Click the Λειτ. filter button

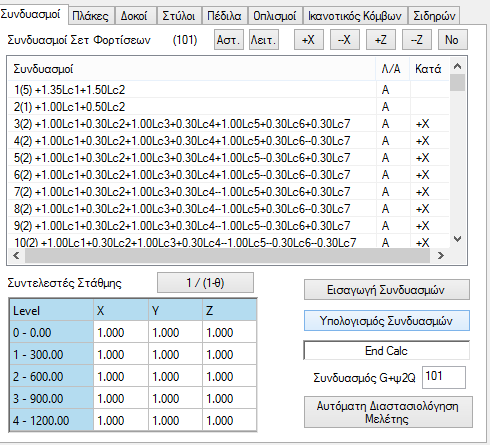(x=264, y=40)
